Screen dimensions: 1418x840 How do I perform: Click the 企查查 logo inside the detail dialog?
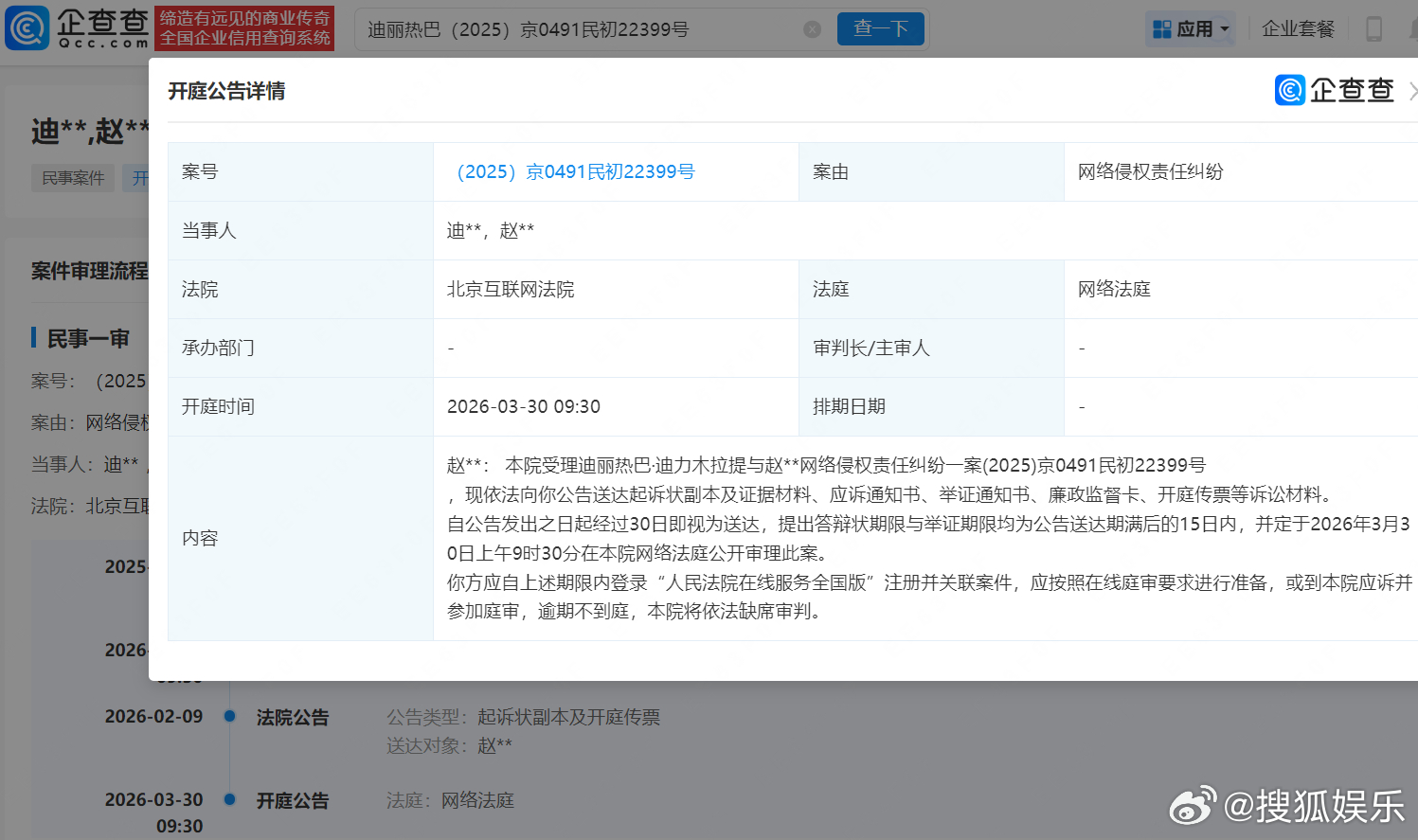tap(1336, 90)
